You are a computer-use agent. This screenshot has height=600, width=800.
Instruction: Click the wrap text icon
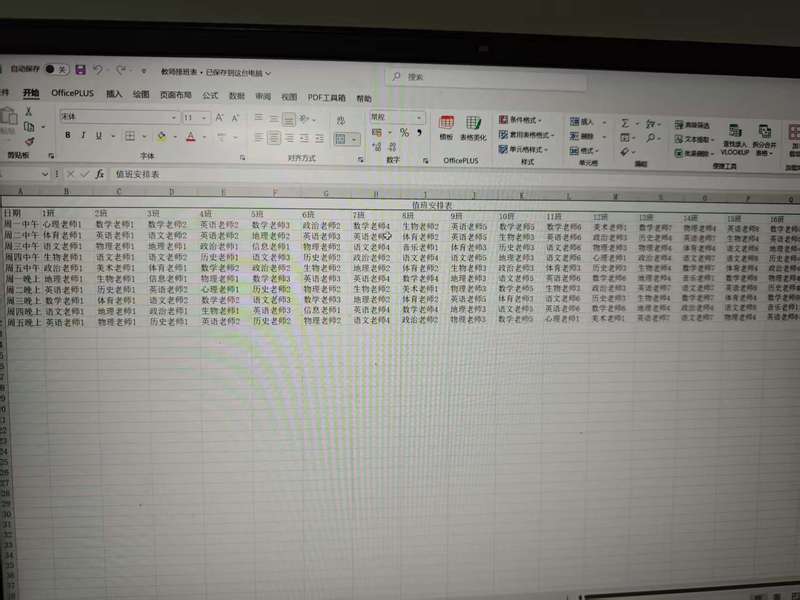(340, 120)
